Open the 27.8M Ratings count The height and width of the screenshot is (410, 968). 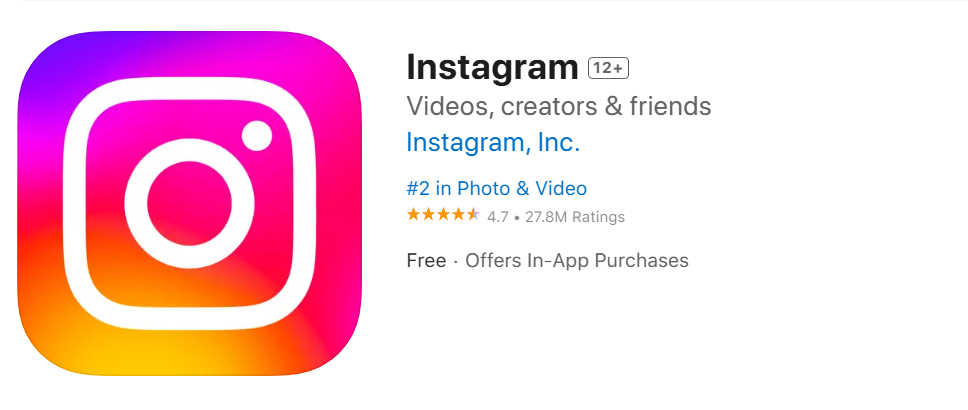[x=575, y=217]
